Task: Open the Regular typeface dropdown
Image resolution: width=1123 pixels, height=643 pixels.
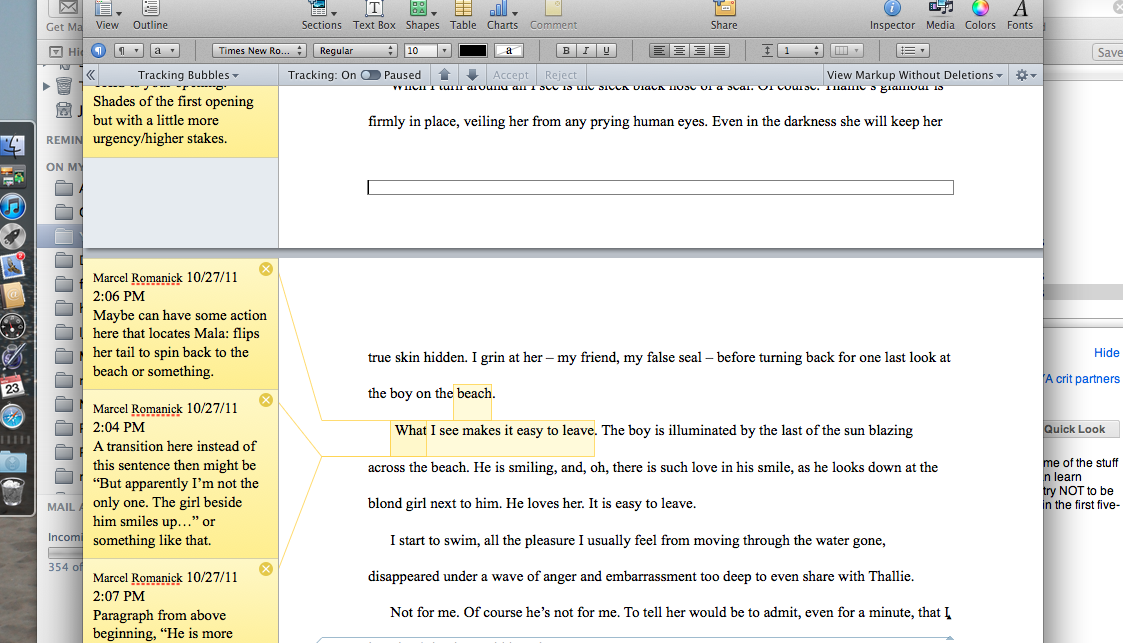Action: 355,51
